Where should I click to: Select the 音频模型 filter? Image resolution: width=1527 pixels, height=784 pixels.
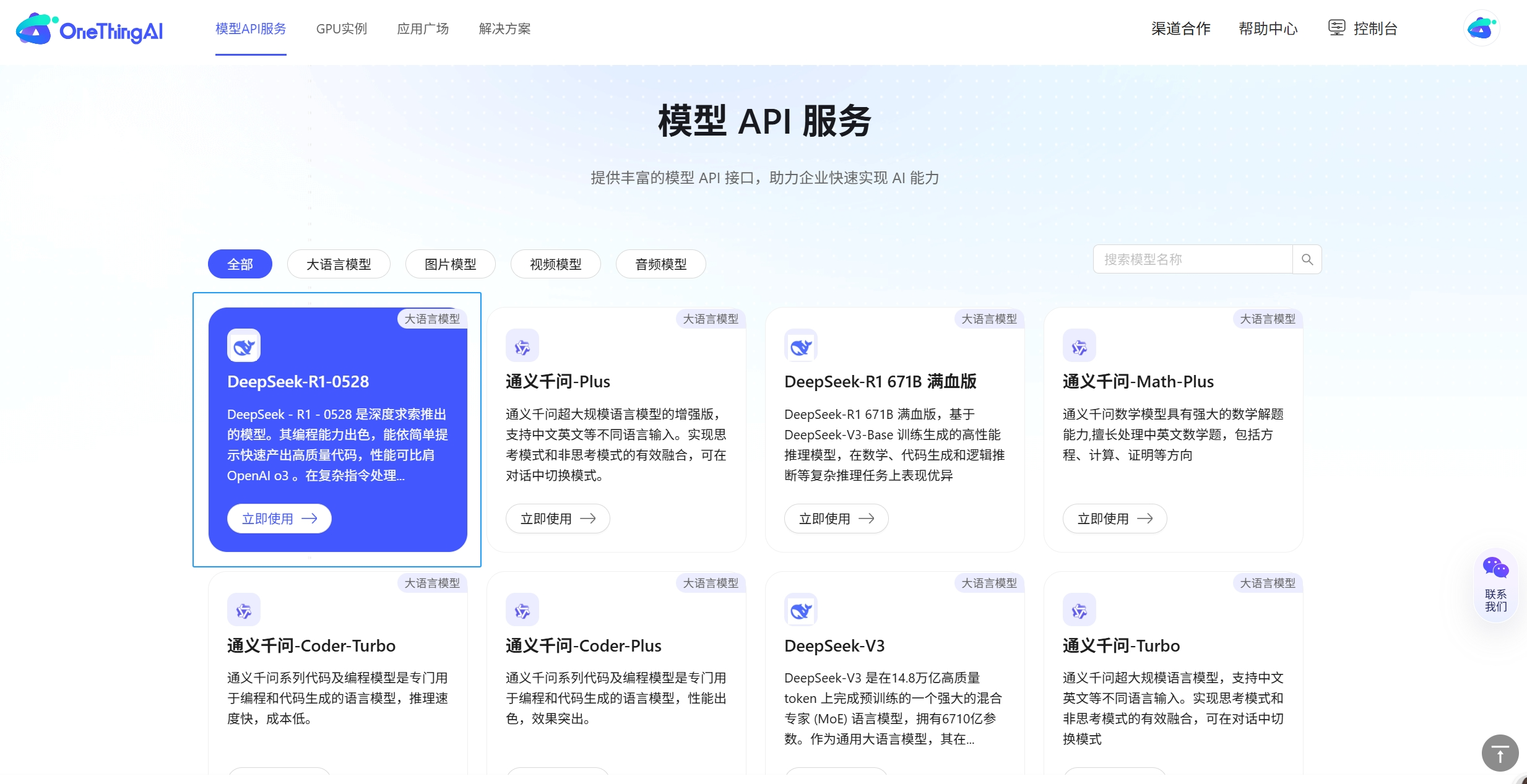(x=660, y=264)
